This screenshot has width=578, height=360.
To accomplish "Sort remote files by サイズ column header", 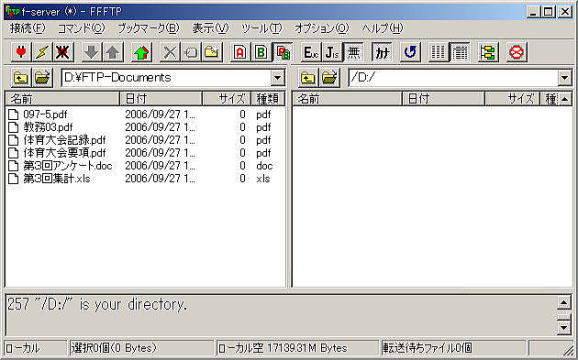I will [512, 98].
